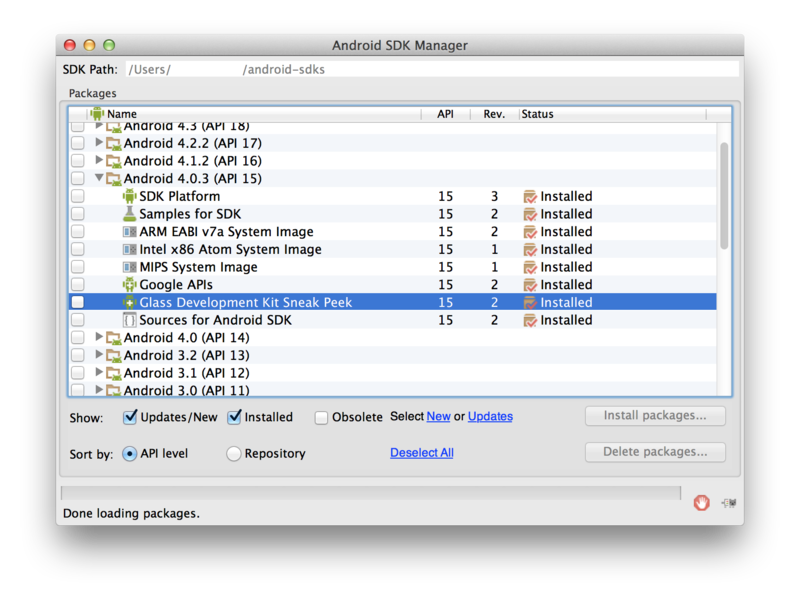
Task: Expand the Android 3.1 (API 12) group
Action: point(99,372)
